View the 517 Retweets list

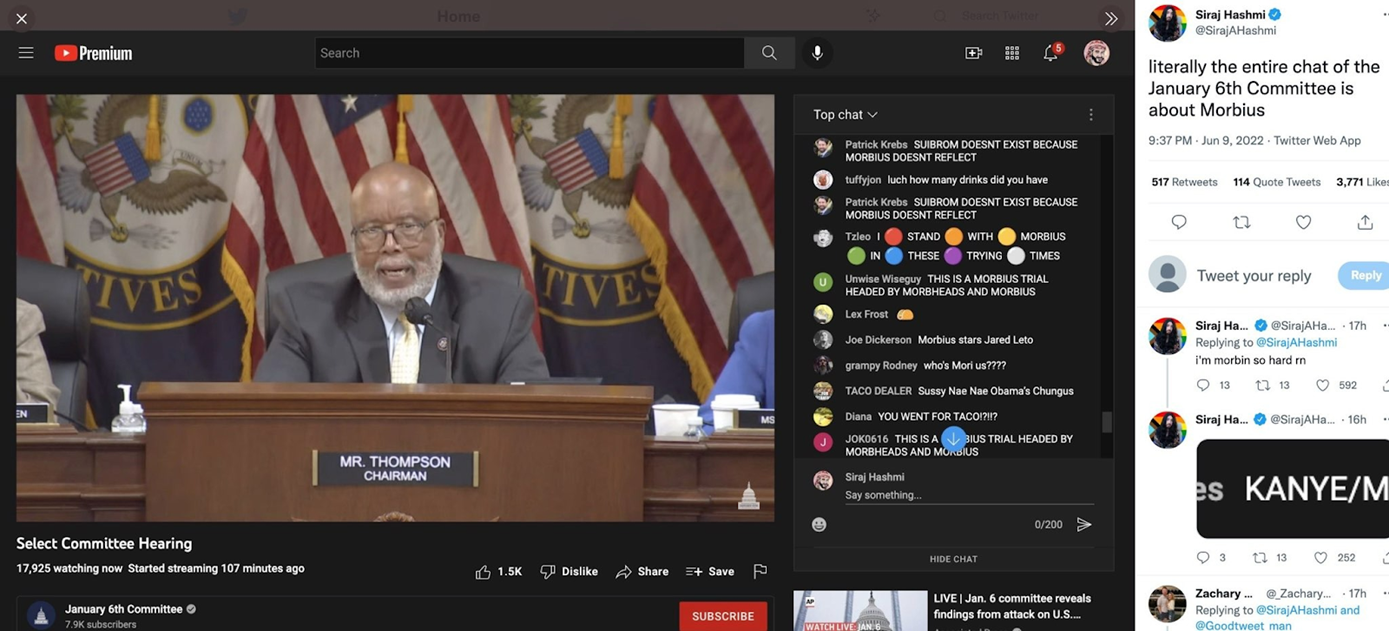[1184, 182]
